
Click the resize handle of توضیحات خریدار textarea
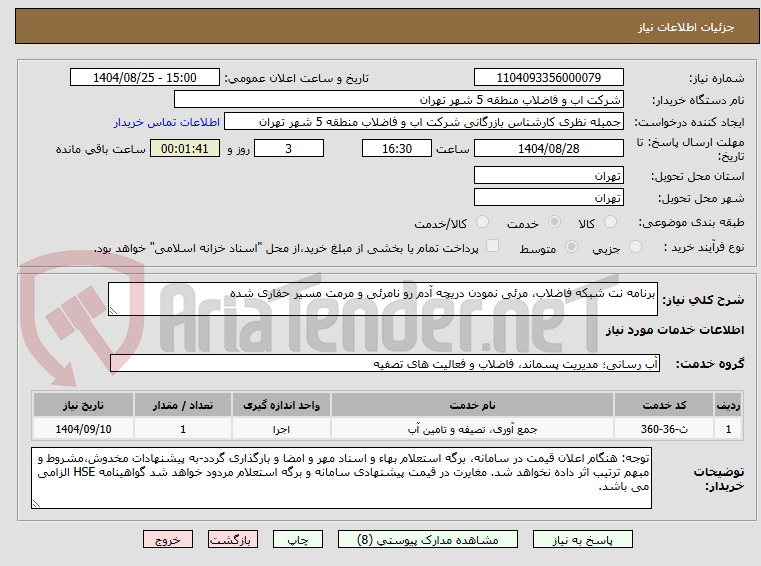pyautogui.click(x=36, y=503)
